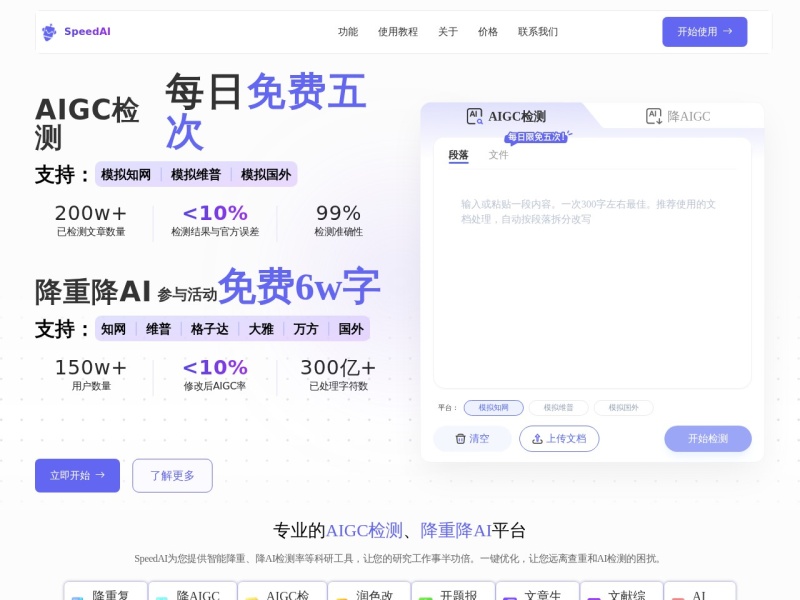The width and height of the screenshot is (800, 600).
Task: Select 模拟国外 platform option
Action: 623,408
